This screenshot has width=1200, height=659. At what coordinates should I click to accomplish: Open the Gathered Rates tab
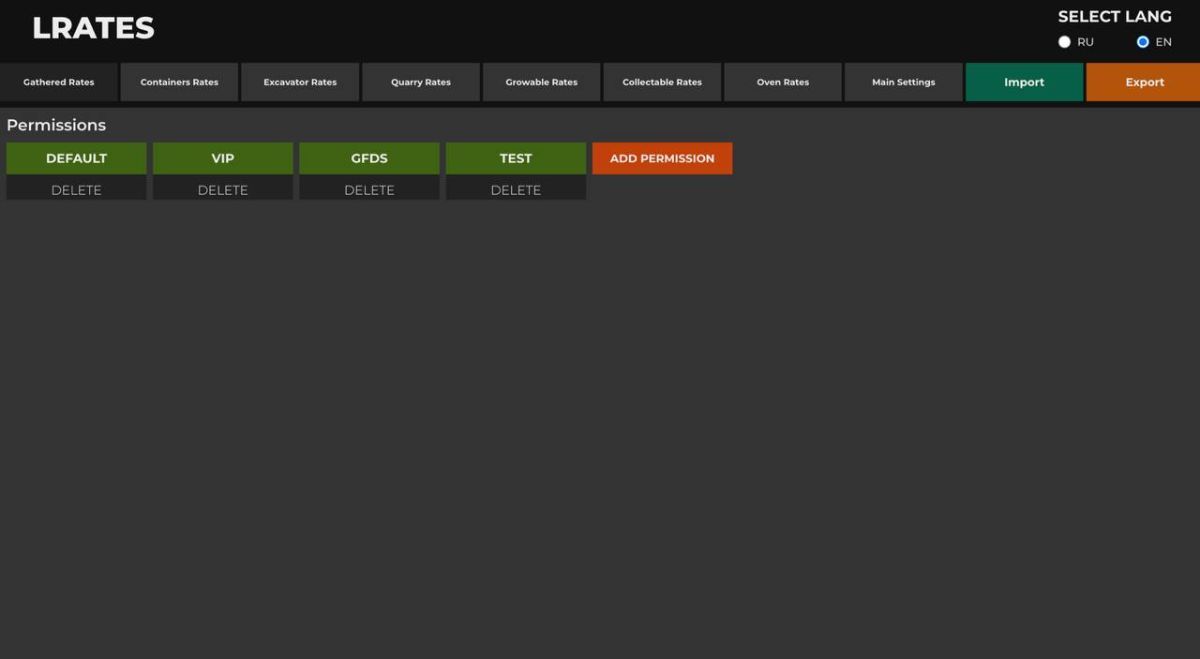tap(59, 82)
